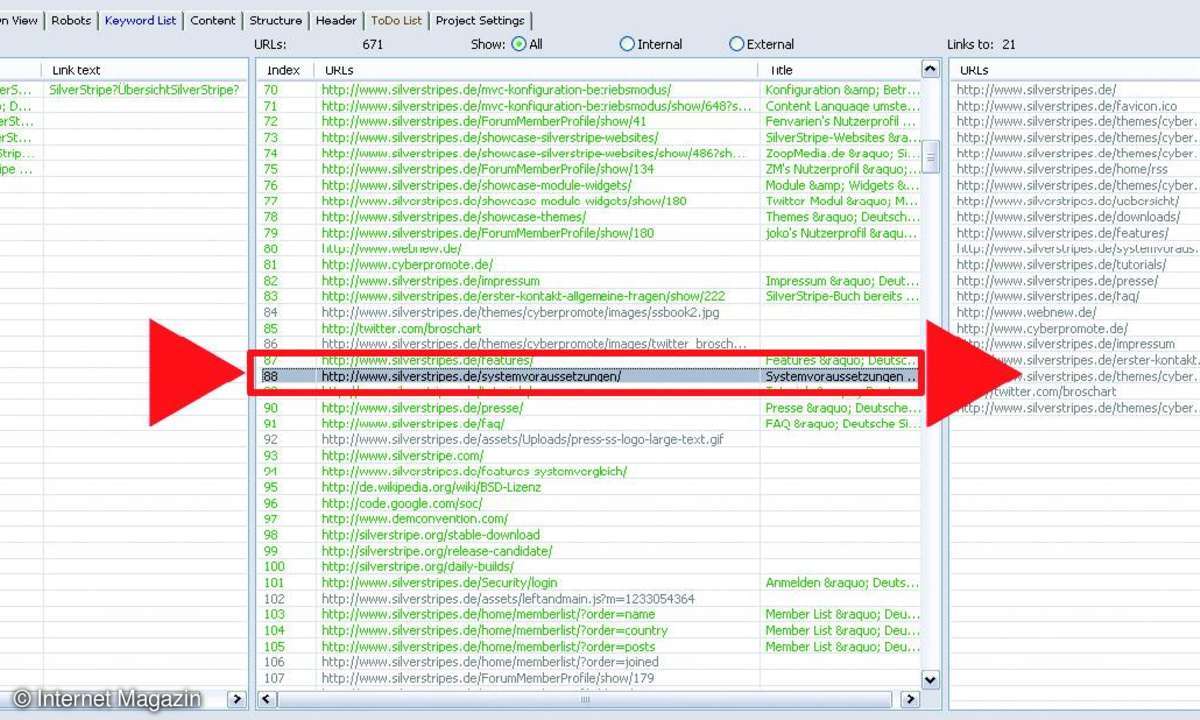The width and height of the screenshot is (1200, 720).
Task: Click SilverStripe?ÜbersichtSilverStripe? link text entry
Action: pos(145,89)
